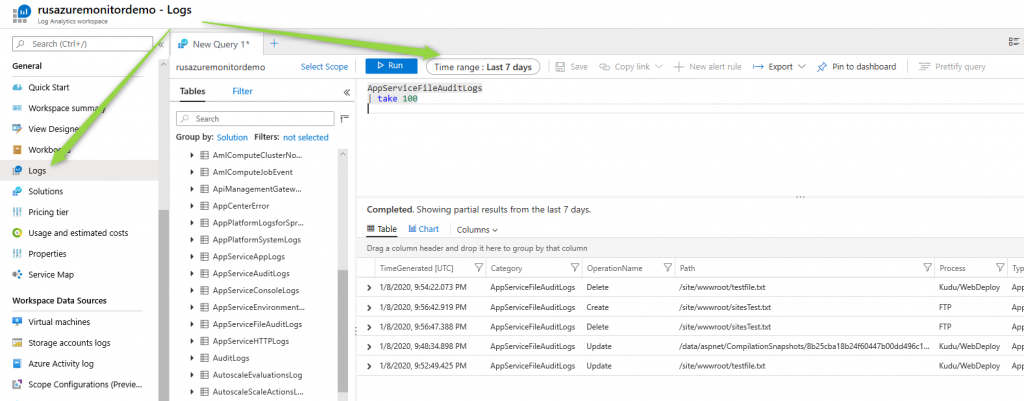This screenshot has height=401, width=1024.
Task: Open the Workspace summary item
Action: [67, 108]
